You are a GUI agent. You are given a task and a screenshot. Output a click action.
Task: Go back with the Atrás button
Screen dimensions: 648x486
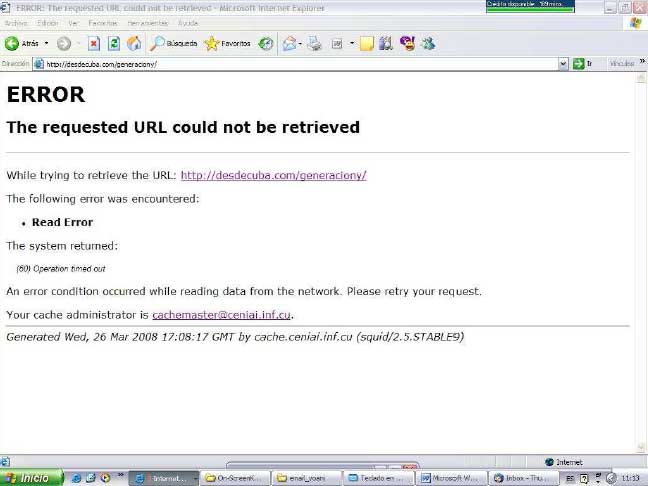click(x=21, y=43)
